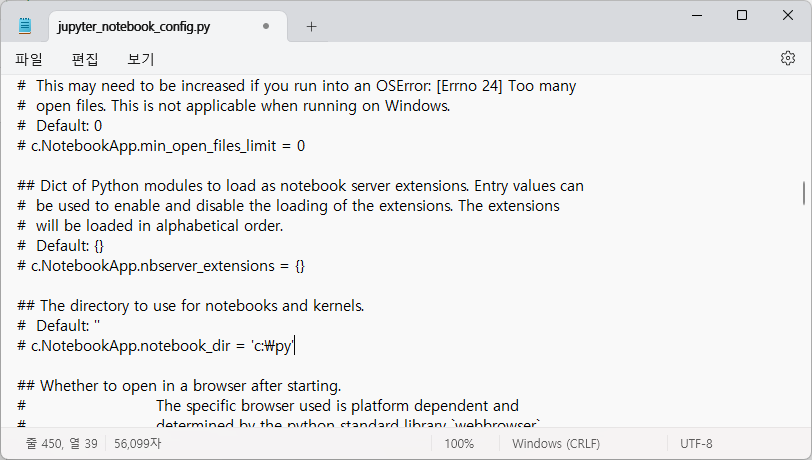This screenshot has height=460, width=812.
Task: Place cursor in the min_open_files_limit line
Action: tap(161, 146)
